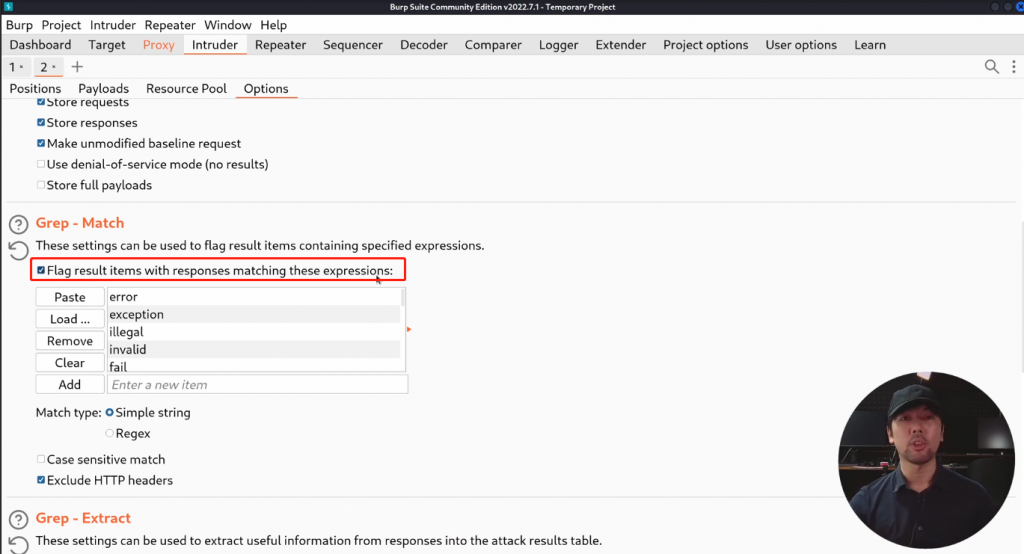This screenshot has height=554, width=1024.
Task: Open the Positions sub-tab
Action: point(35,89)
